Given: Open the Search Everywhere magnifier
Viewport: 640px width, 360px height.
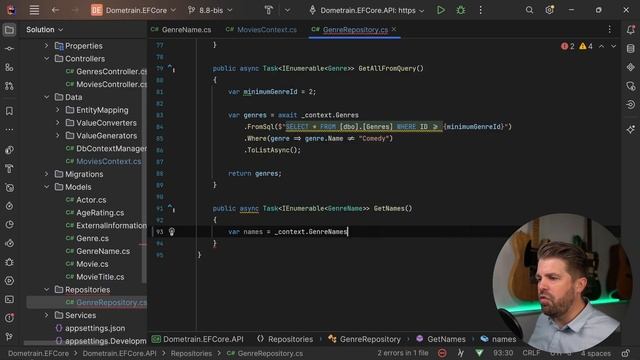Looking at the screenshot, I should [x=529, y=10].
